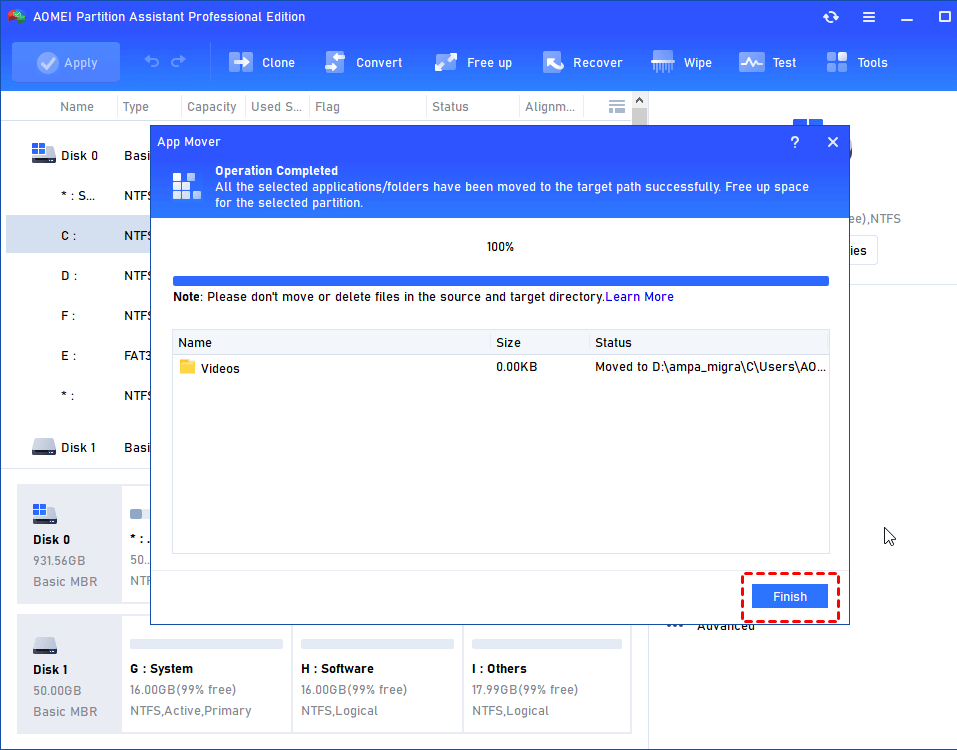
Task: Open the hamburger menu in title bar
Action: pyautogui.click(x=869, y=17)
